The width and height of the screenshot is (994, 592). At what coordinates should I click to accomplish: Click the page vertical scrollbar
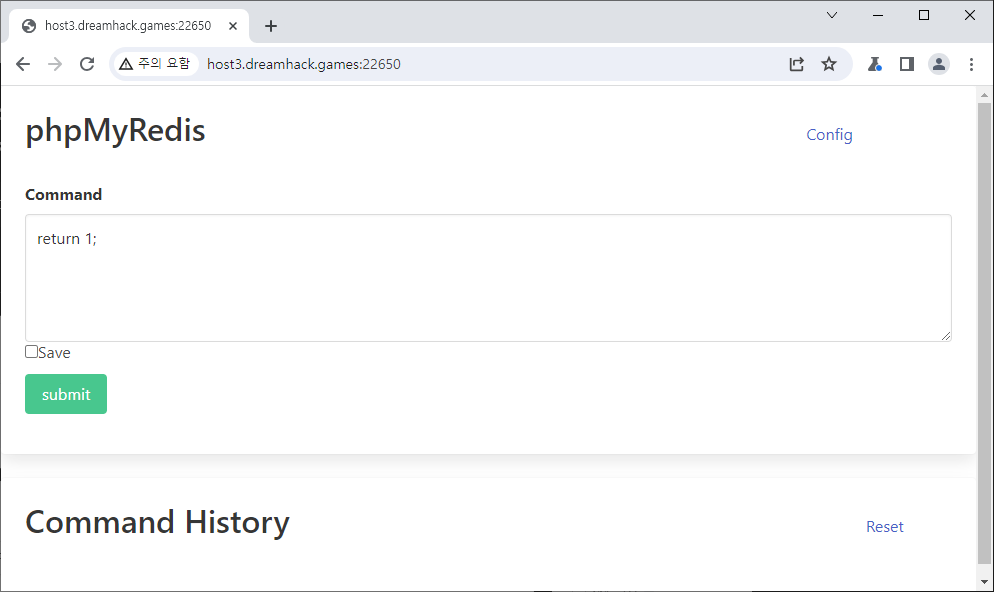tap(984, 330)
